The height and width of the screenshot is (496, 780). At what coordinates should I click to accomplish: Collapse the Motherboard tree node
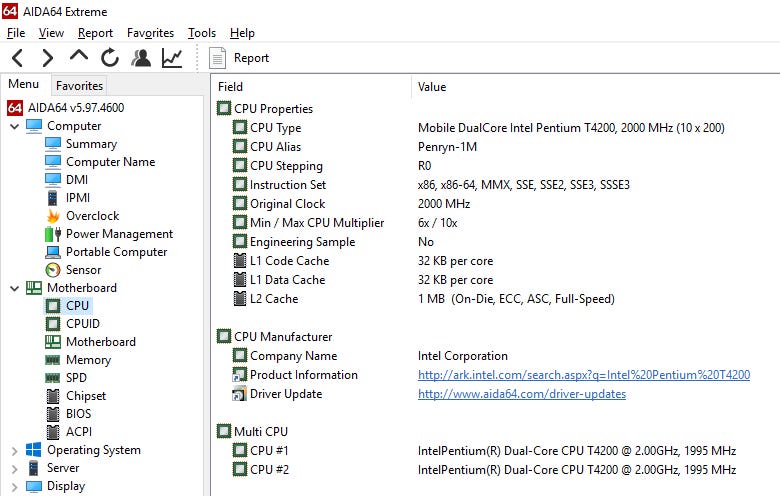(x=14, y=288)
